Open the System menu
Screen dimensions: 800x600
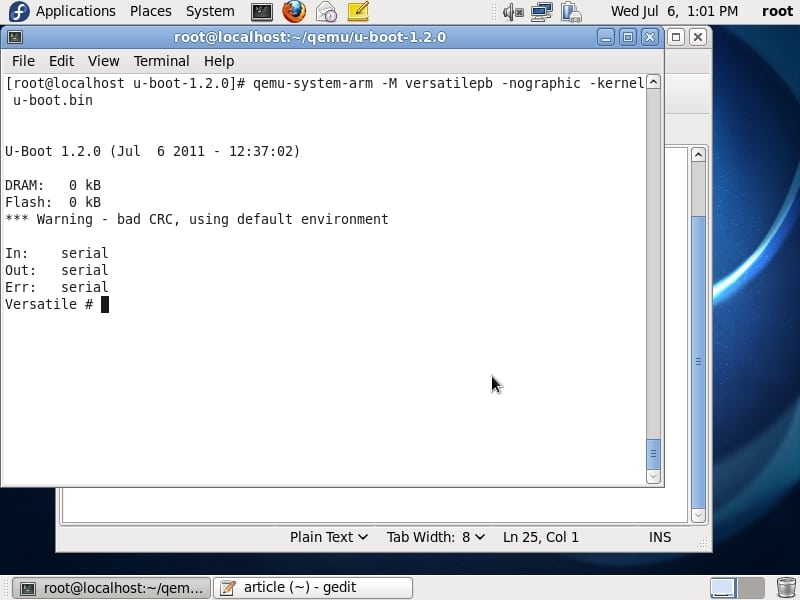[210, 11]
